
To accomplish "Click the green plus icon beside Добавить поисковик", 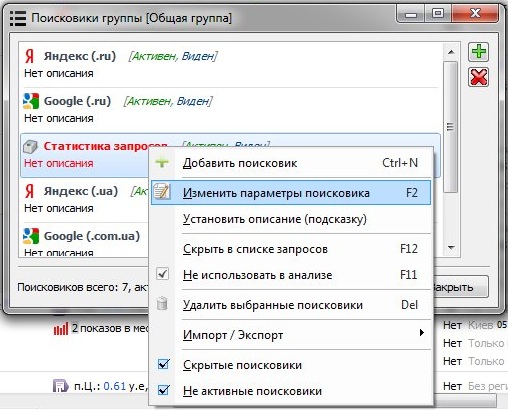I will (x=162, y=163).
